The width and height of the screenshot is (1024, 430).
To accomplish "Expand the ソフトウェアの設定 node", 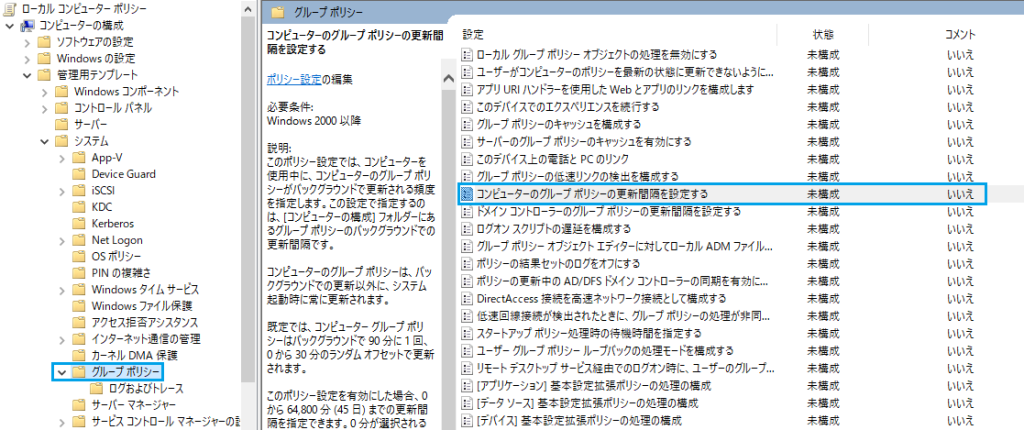I will 27,42.
